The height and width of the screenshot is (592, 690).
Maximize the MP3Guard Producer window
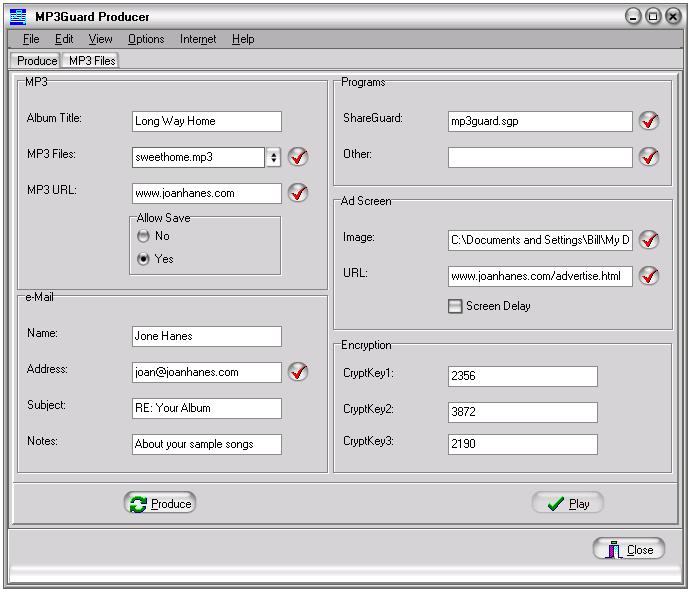[653, 17]
